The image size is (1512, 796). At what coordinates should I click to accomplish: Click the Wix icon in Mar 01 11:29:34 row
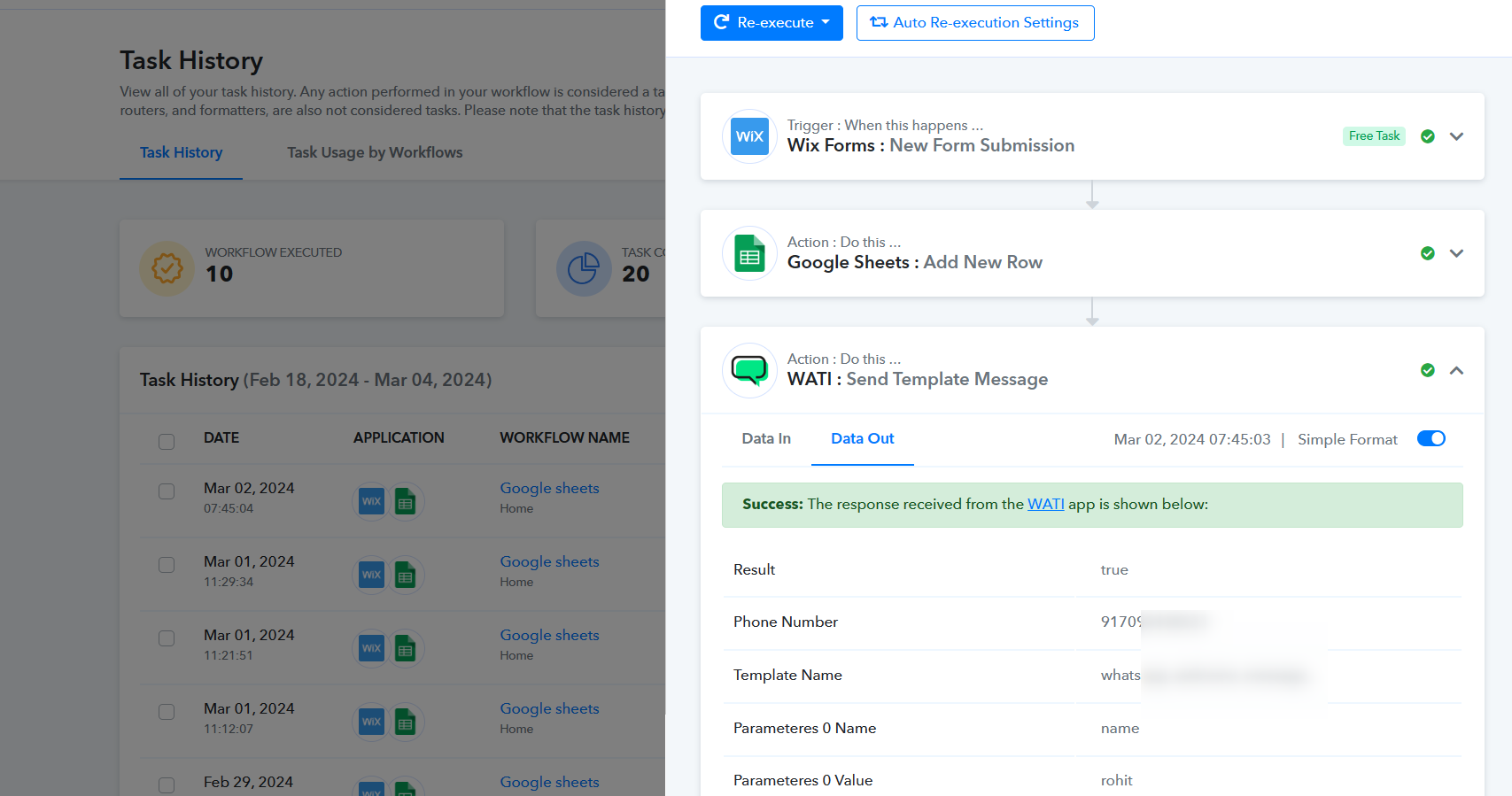point(371,576)
